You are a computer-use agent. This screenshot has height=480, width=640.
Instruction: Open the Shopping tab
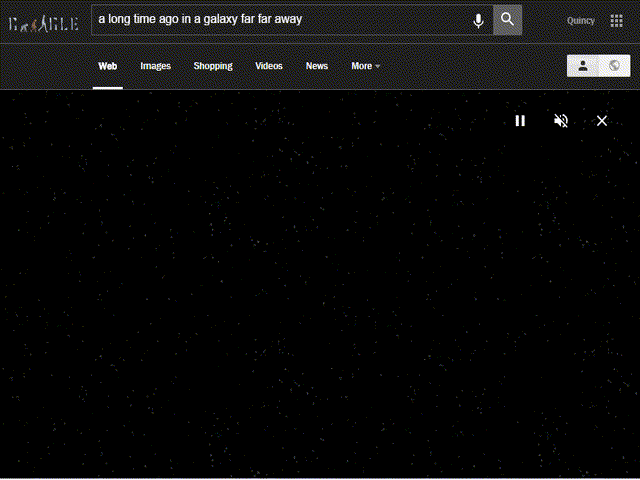click(213, 66)
